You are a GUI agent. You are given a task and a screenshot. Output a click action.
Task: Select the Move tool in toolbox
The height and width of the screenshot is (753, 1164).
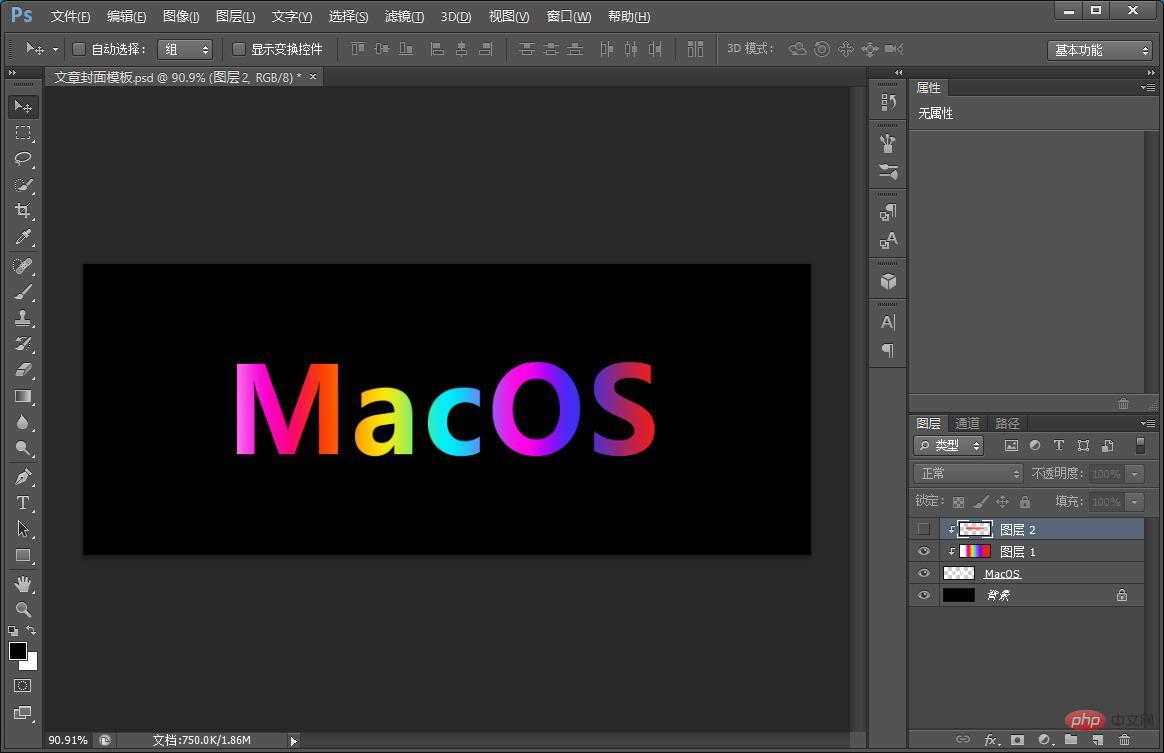pos(23,107)
